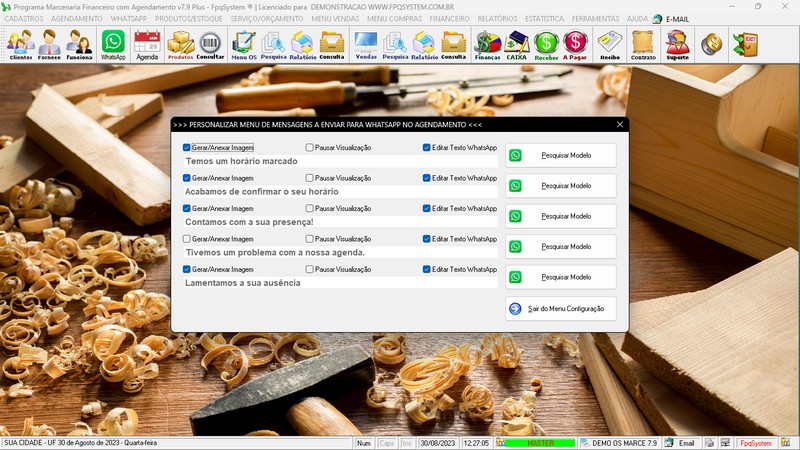Click Sair do Menu Configuração button
800x450 pixels.
click(561, 309)
